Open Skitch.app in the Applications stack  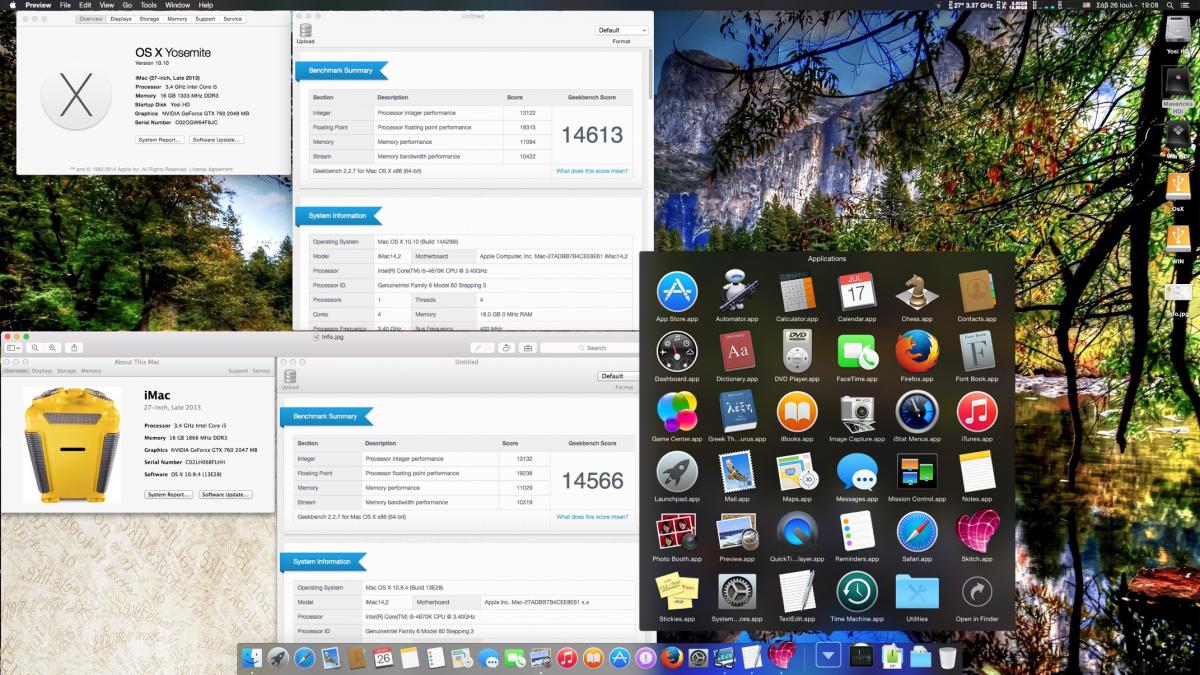977,531
